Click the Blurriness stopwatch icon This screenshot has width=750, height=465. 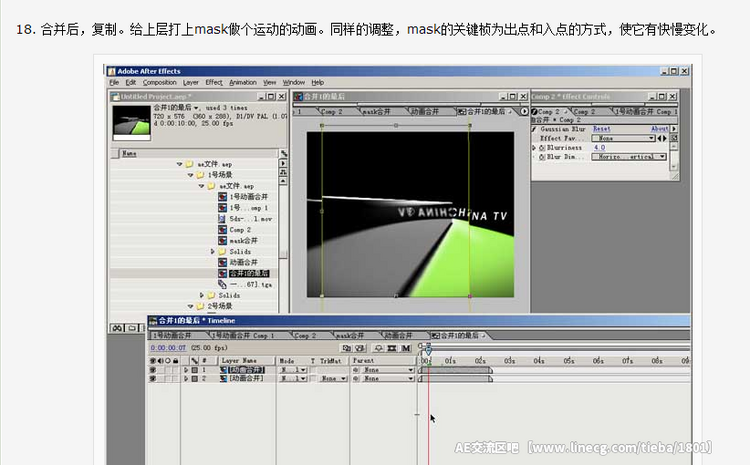[542, 148]
